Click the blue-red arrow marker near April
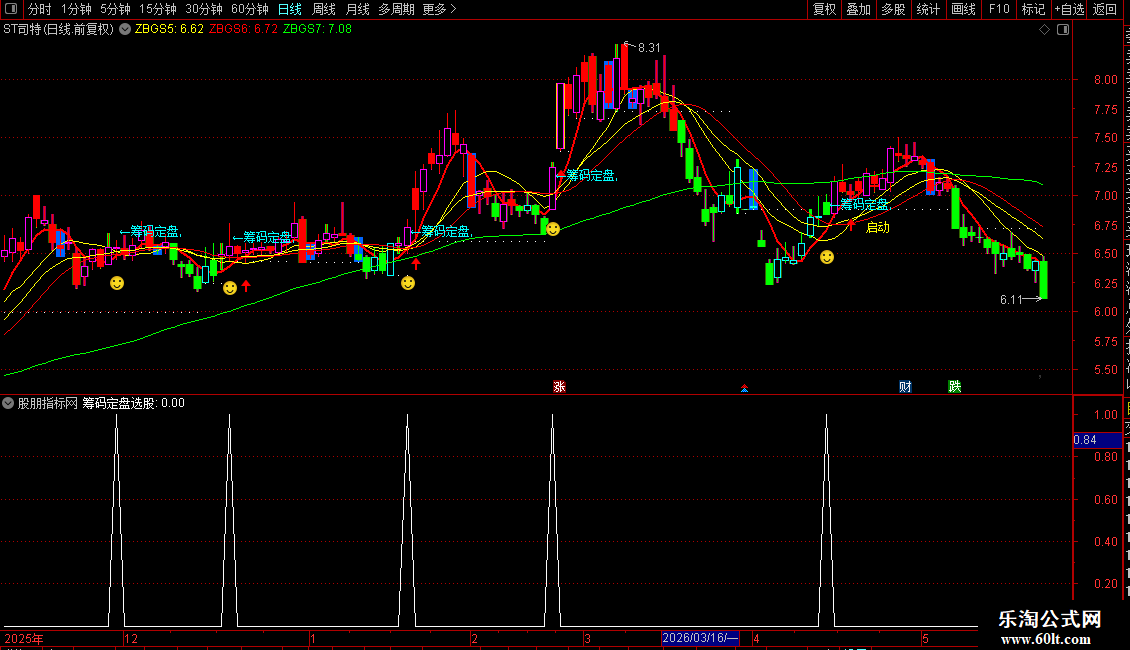 click(x=744, y=388)
